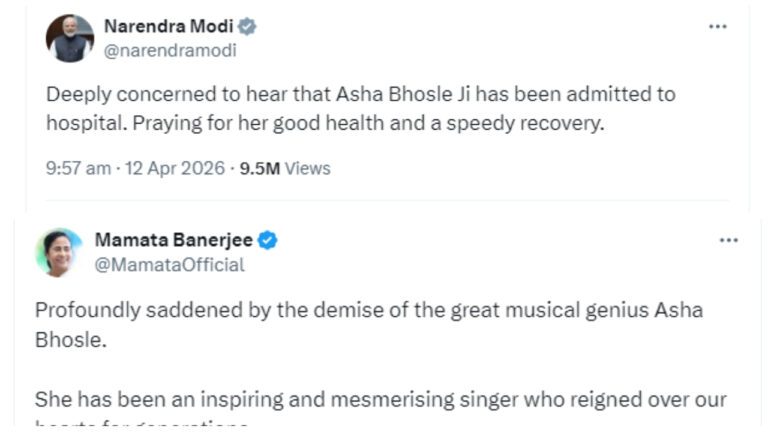Click the 'She has been an inspiring' paragraph
Screen dimensions: 768x432
[380, 400]
